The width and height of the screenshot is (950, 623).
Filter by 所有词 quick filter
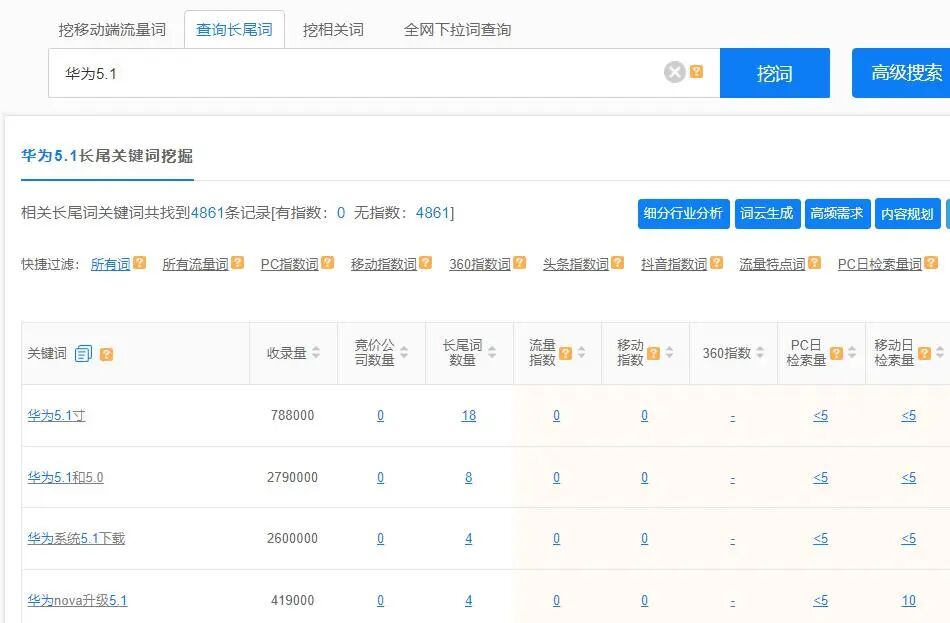click(110, 264)
